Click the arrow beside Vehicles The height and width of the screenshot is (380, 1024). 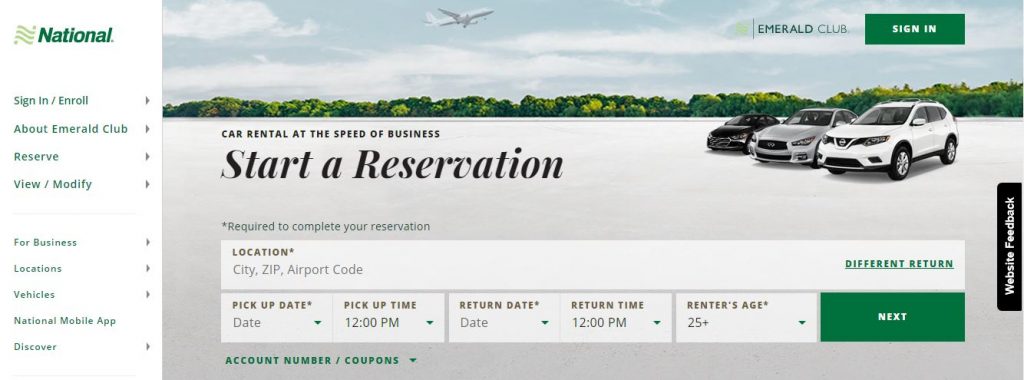[x=148, y=294]
